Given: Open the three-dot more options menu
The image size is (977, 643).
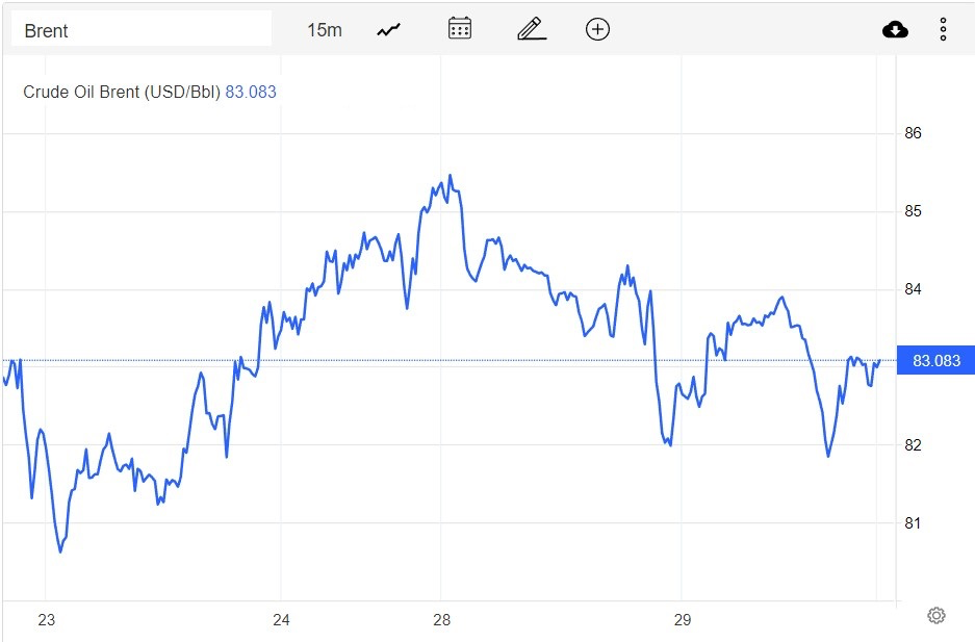Looking at the screenshot, I should coord(943,30).
